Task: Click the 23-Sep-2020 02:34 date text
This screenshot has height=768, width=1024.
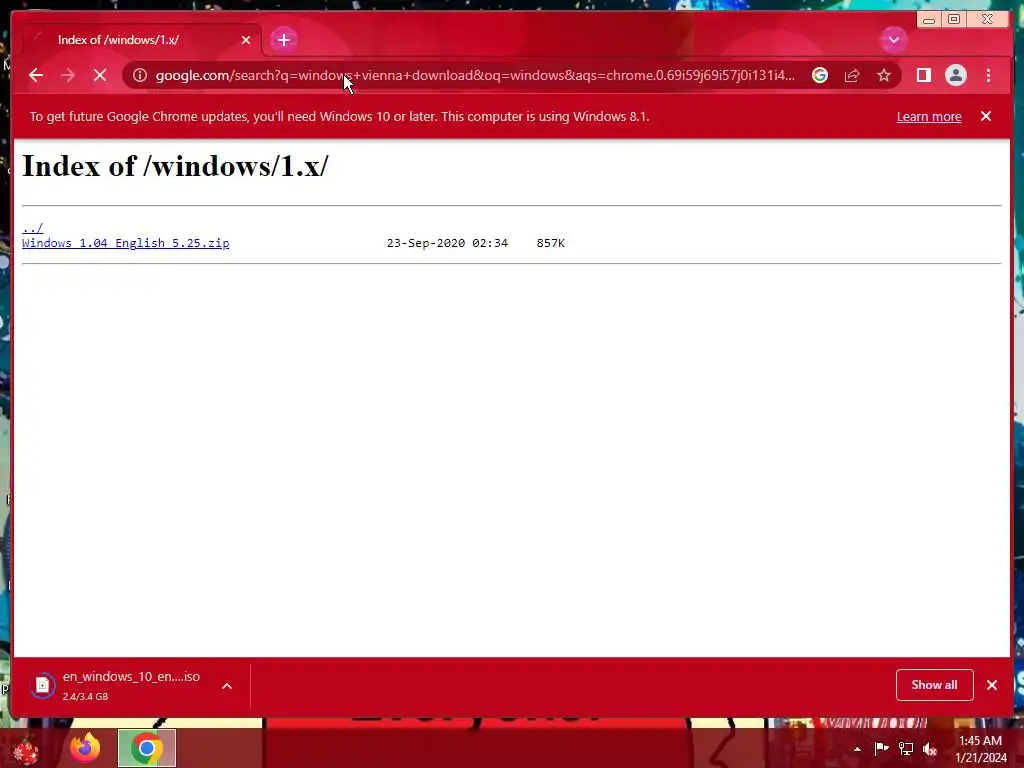Action: [x=447, y=243]
